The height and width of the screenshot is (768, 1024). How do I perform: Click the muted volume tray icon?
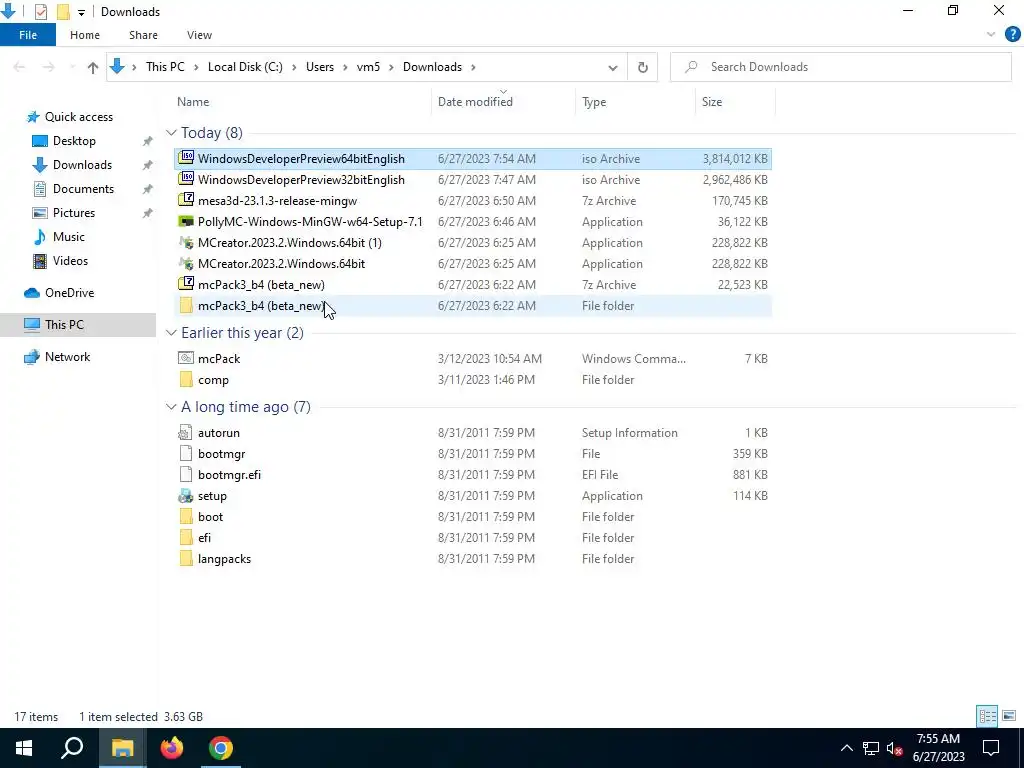click(x=895, y=748)
